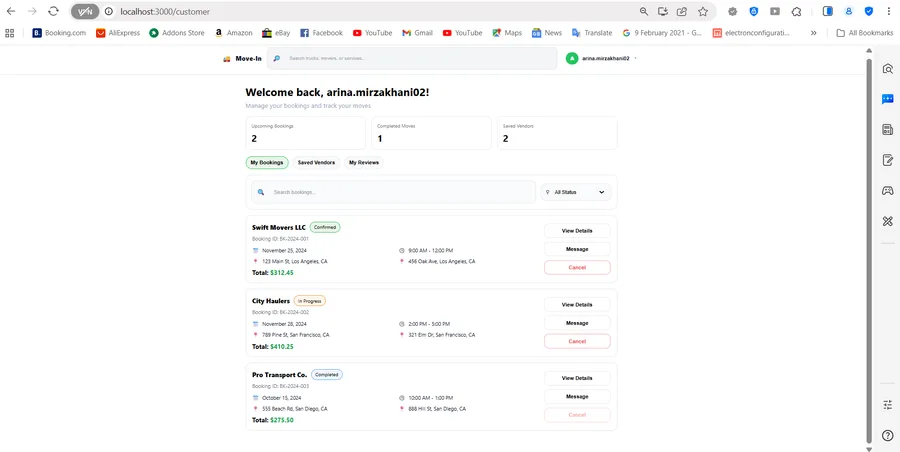Click the Saved Vendors stat card
The image size is (900, 452).
click(x=557, y=133)
